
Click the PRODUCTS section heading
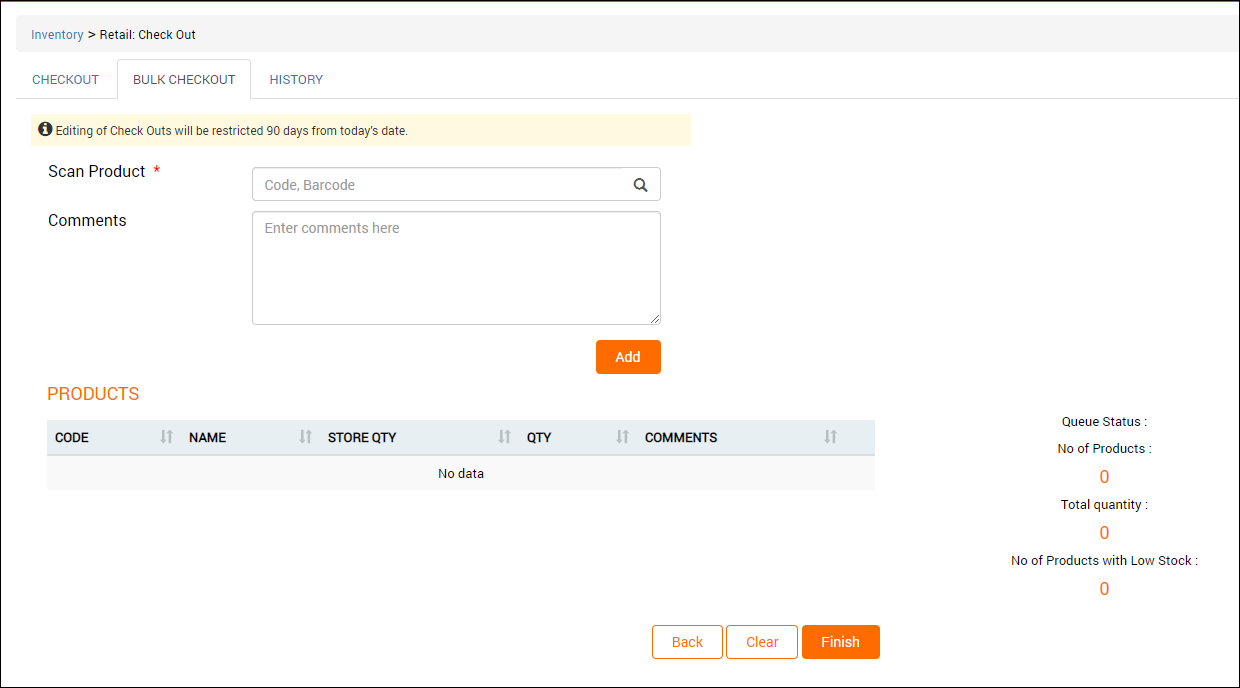click(x=93, y=394)
